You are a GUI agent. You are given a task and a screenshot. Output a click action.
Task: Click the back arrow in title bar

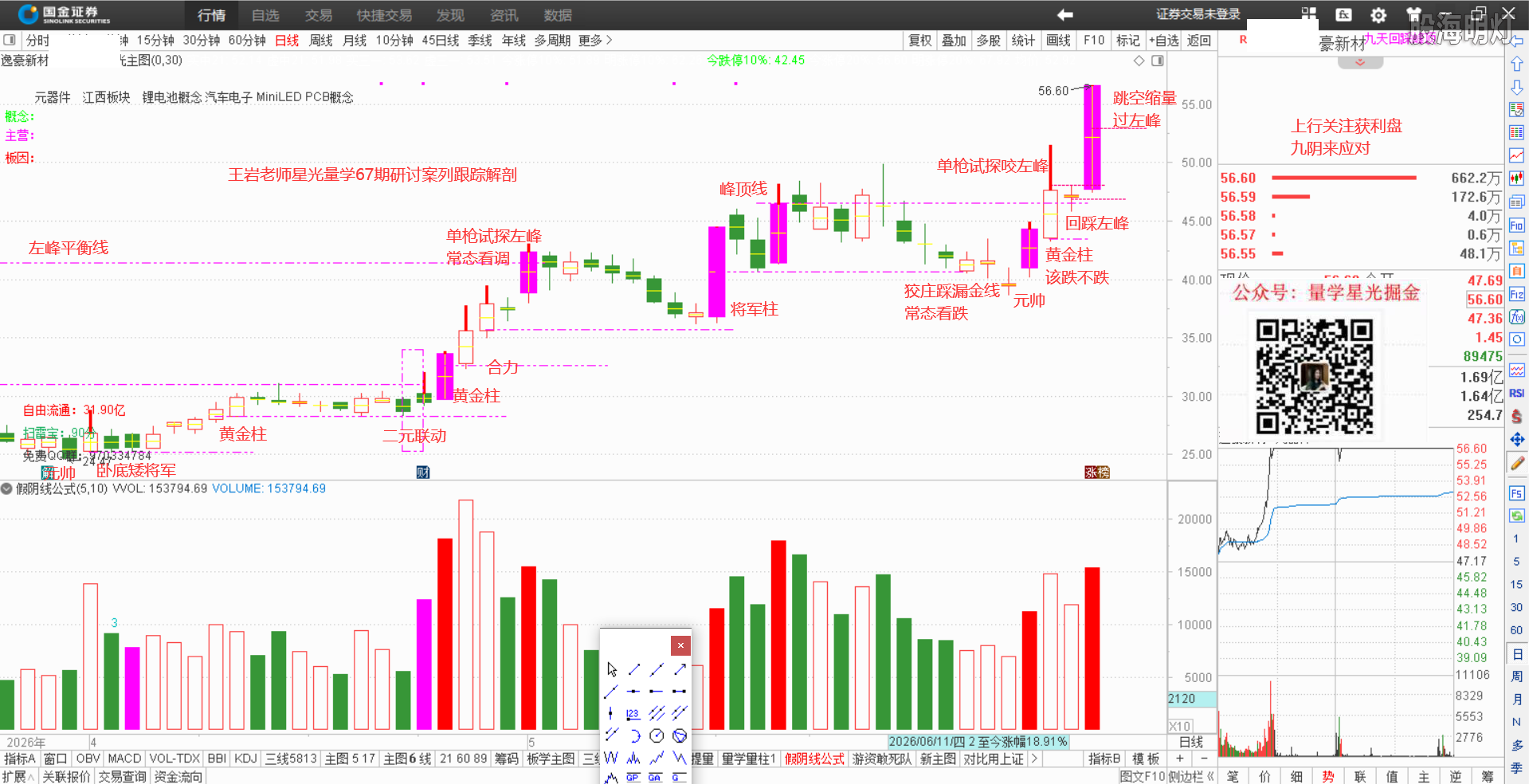point(1064,14)
